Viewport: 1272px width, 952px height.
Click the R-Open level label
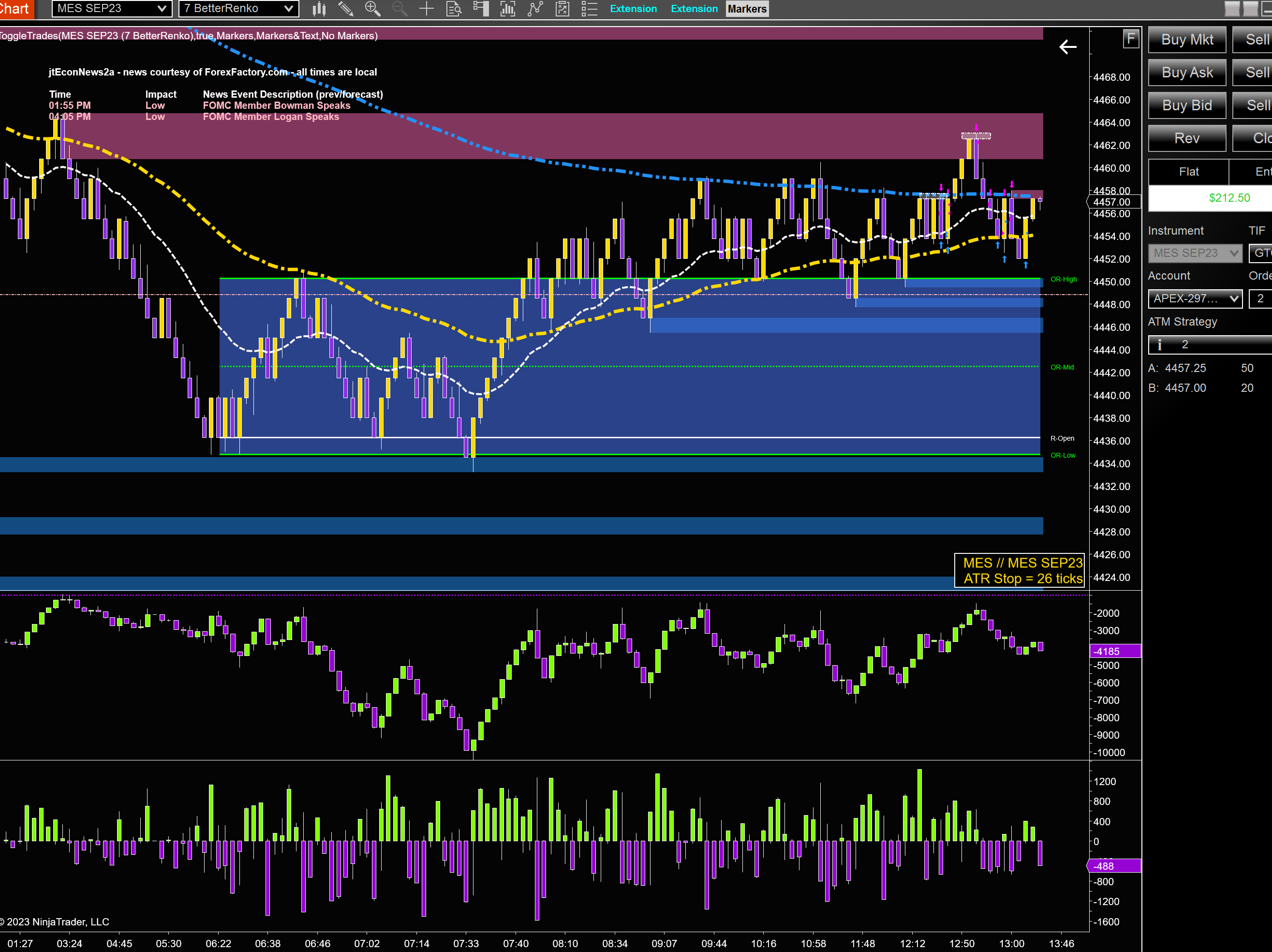1062,438
